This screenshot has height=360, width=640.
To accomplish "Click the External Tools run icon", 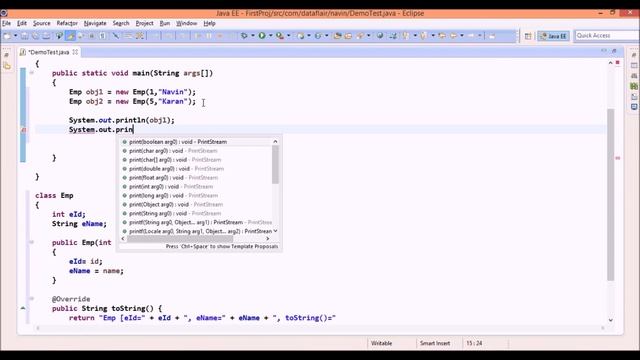I will [x=280, y=36].
